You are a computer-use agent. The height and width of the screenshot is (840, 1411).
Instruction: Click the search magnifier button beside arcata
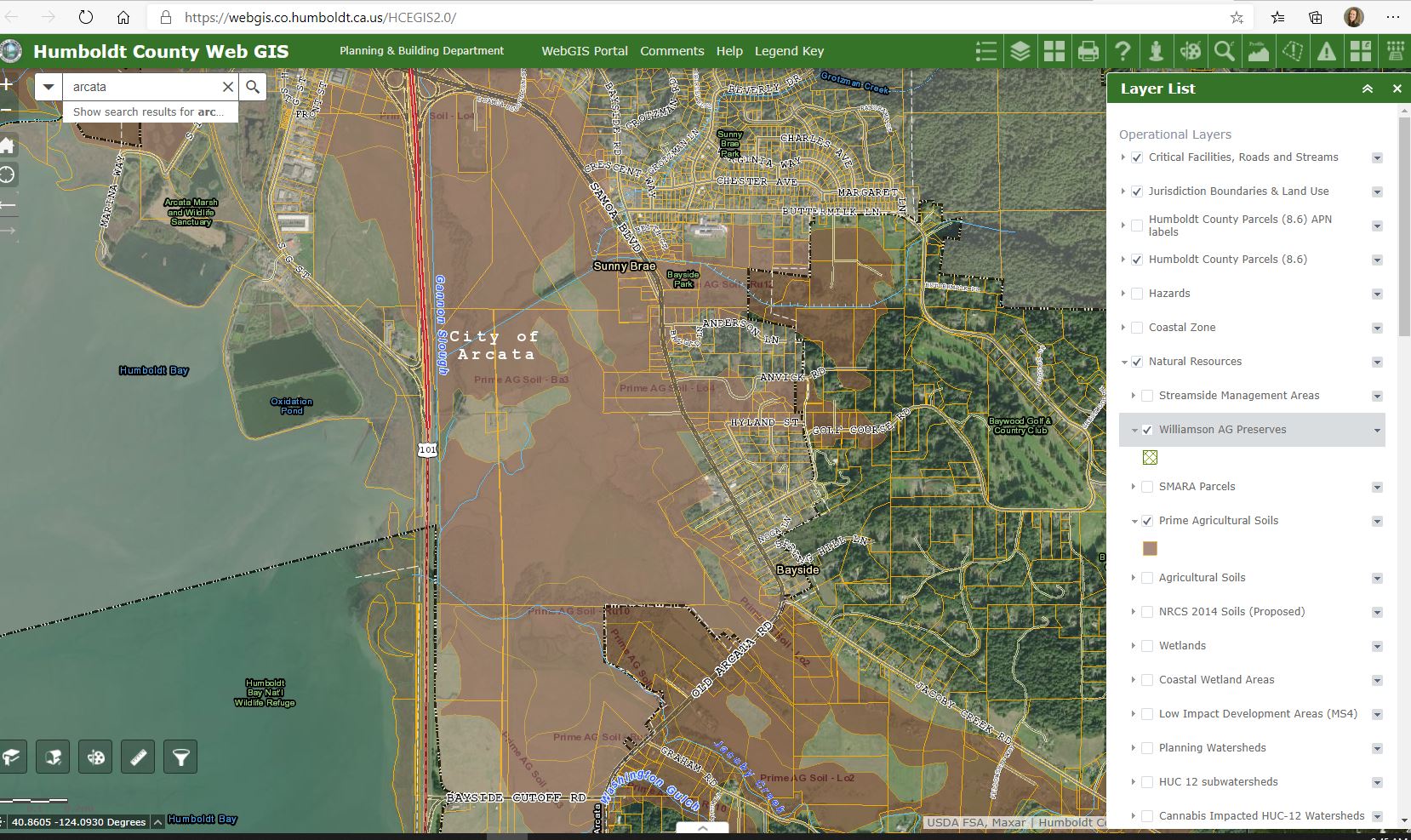tap(253, 87)
